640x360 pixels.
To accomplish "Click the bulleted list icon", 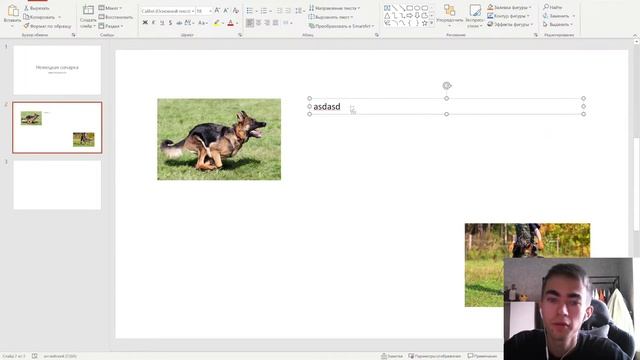I will (x=250, y=11).
